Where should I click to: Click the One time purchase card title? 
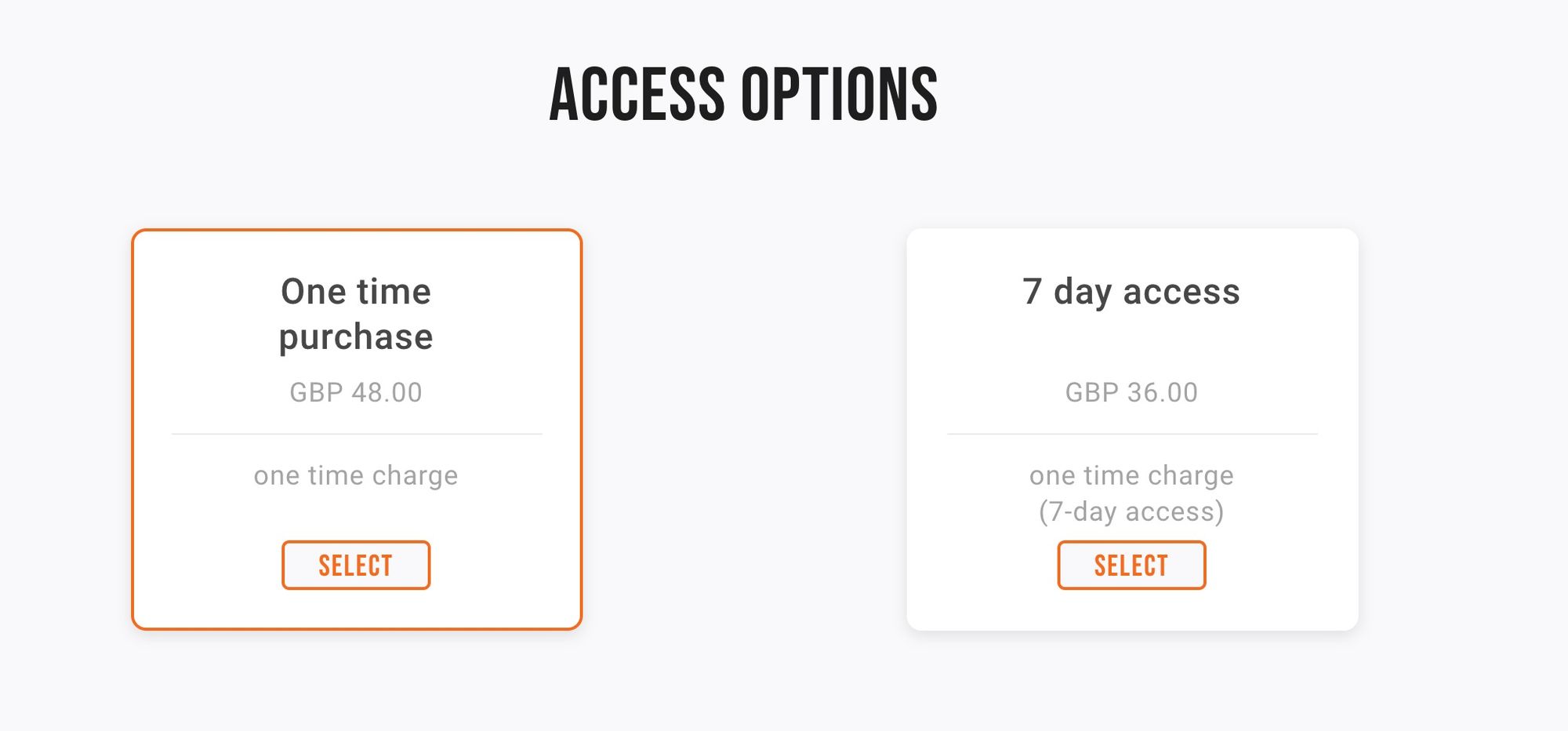pos(356,314)
